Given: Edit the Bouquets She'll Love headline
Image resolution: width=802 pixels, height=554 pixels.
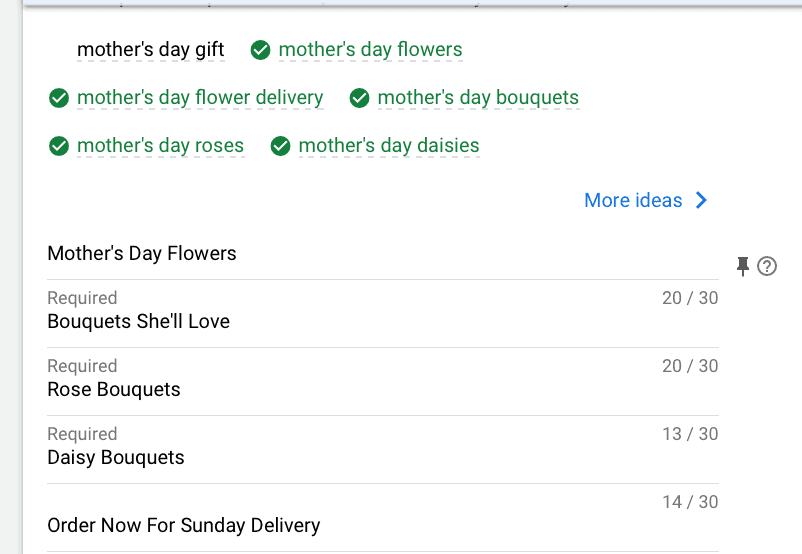Looking at the screenshot, I should pos(383,313).
